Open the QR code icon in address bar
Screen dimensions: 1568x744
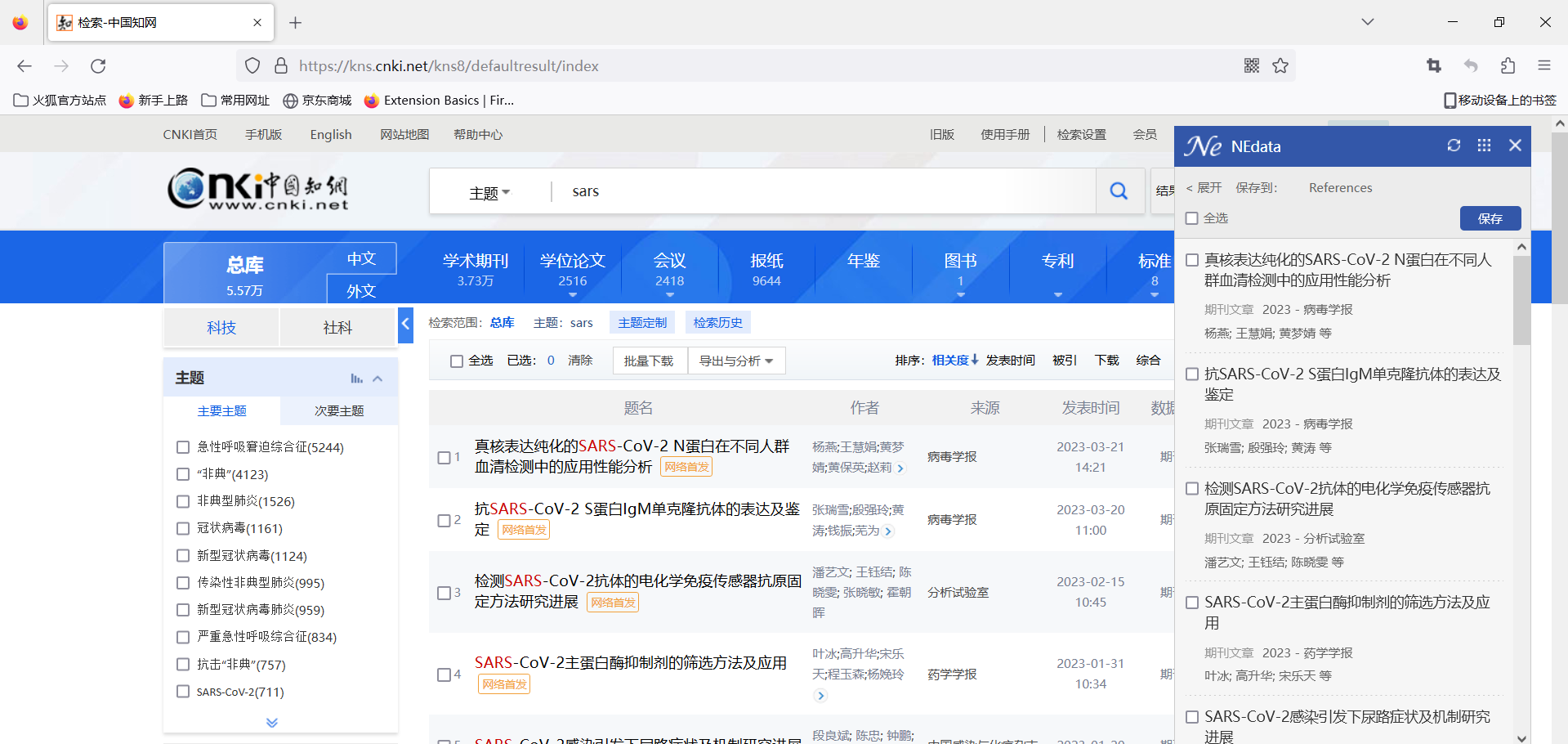tap(1251, 65)
